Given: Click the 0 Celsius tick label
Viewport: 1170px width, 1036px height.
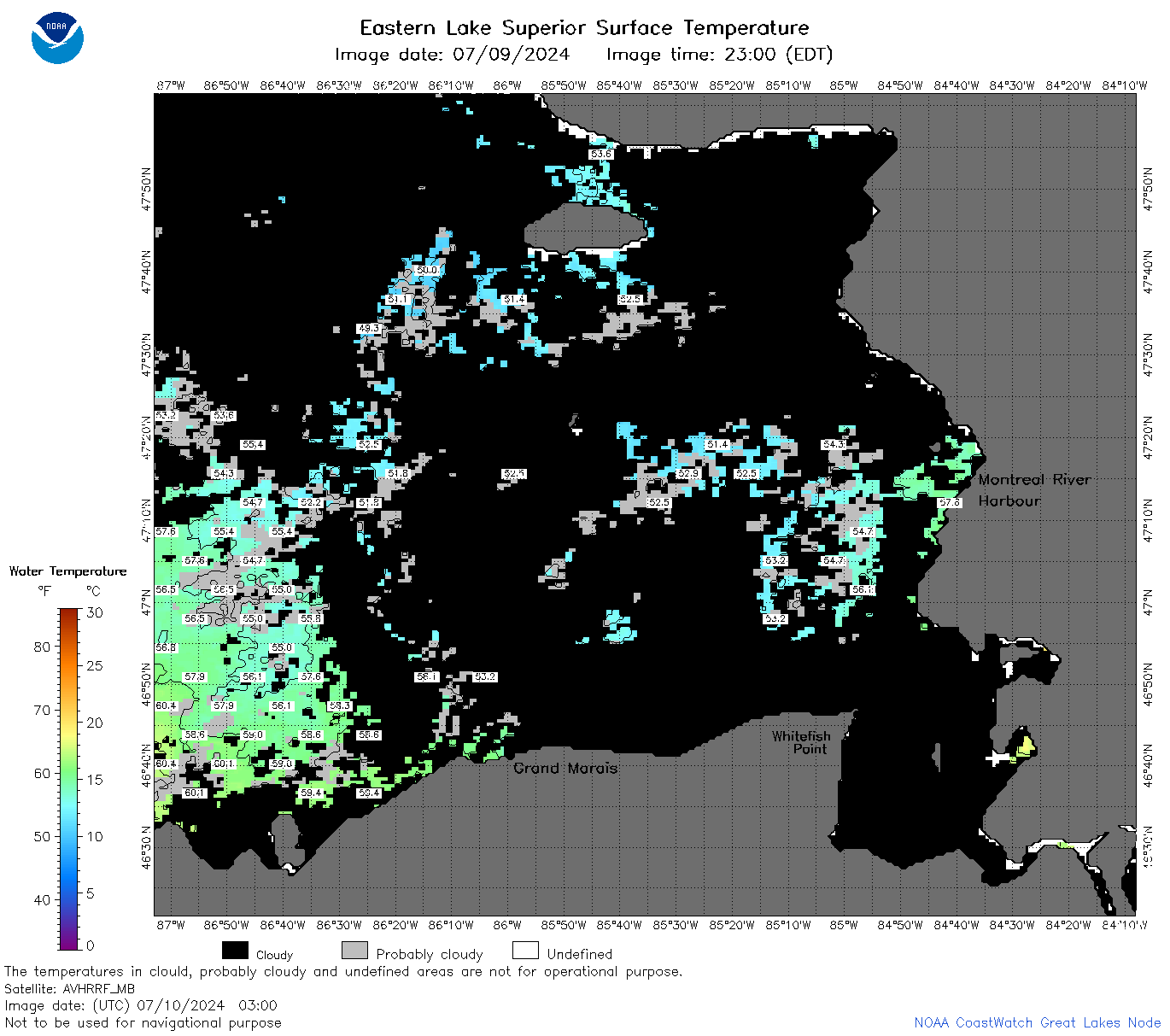Looking at the screenshot, I should point(91,945).
